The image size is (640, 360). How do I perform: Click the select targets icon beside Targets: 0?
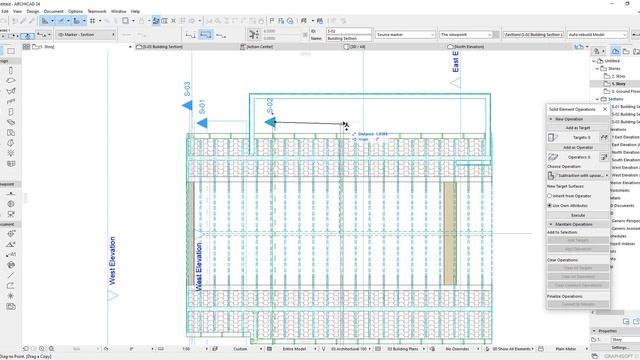[604, 138]
